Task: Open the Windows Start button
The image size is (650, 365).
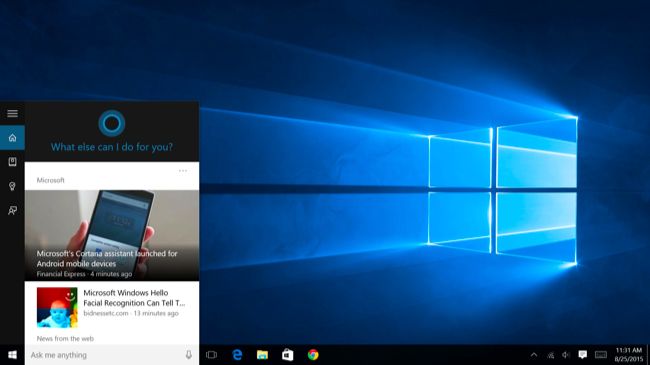Action: [12, 355]
